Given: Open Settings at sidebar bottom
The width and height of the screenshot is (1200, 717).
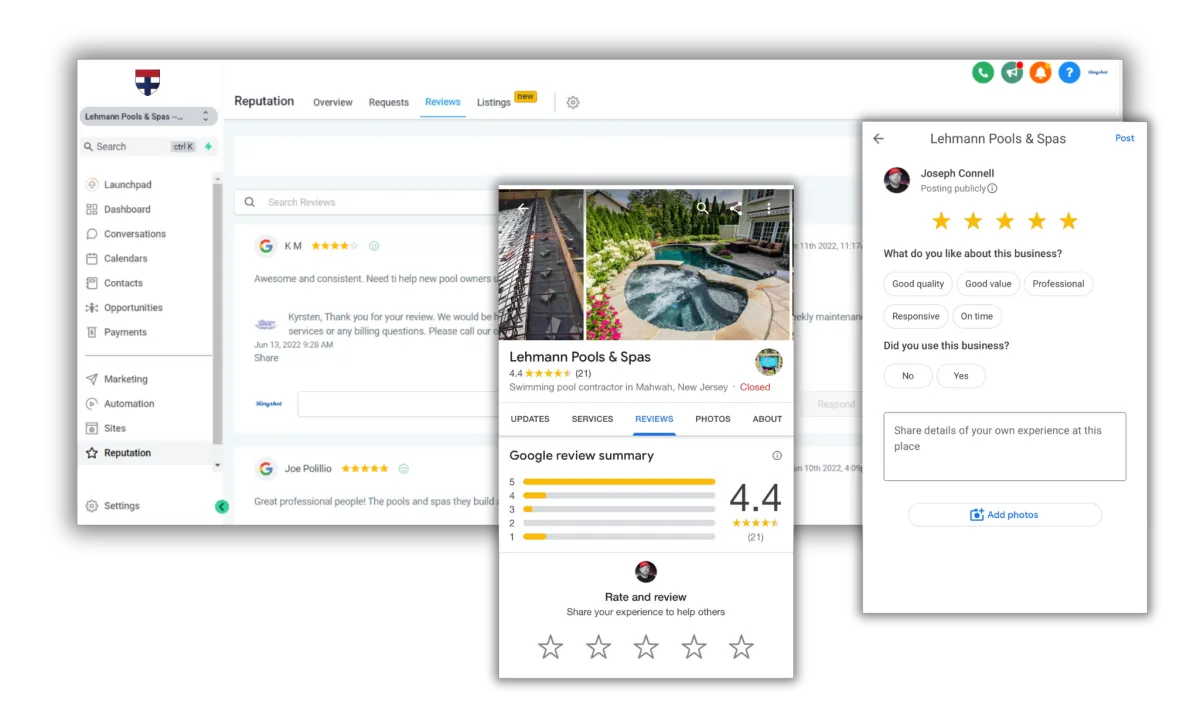Looking at the screenshot, I should point(112,506).
